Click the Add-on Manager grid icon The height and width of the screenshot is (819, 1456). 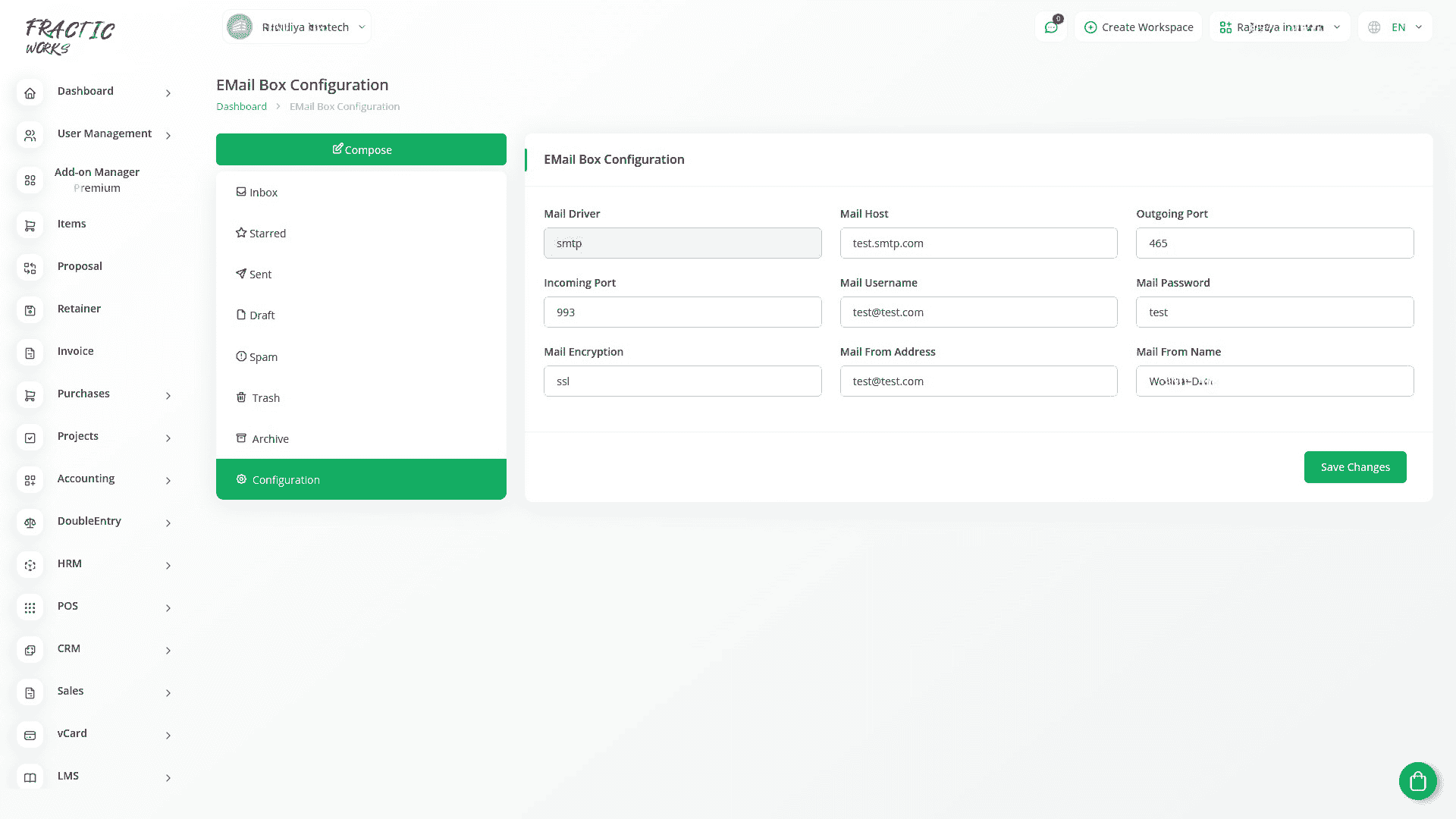[x=30, y=180]
